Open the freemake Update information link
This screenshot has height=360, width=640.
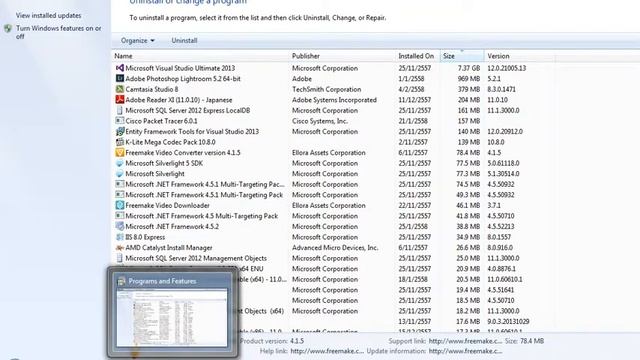(x=465, y=351)
